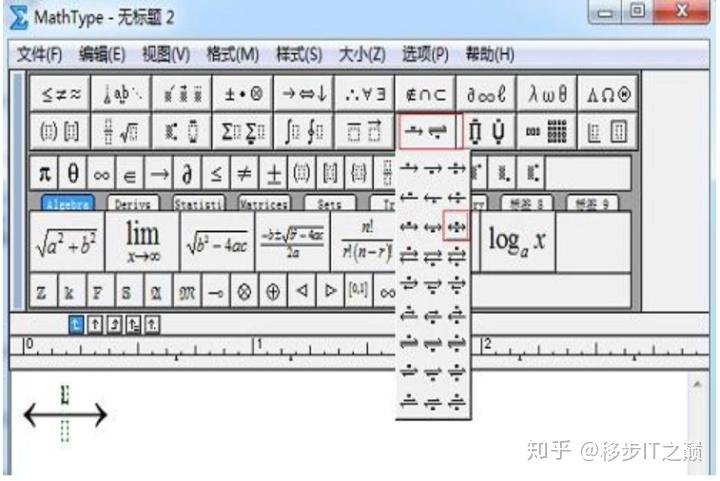Insert the quadratic formula expression
720x481 pixels.
[292, 242]
